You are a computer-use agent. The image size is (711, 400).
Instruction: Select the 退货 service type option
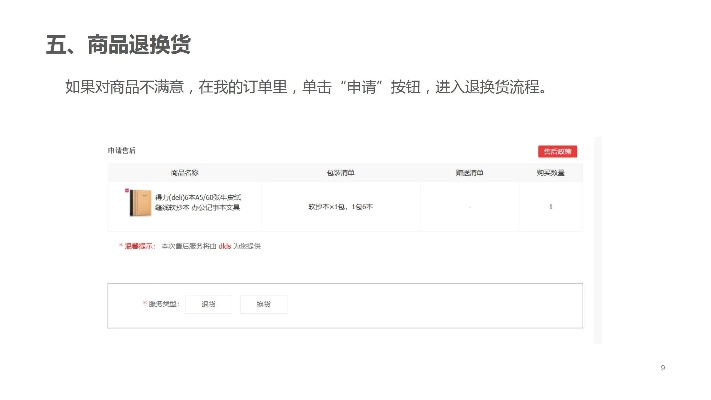point(208,304)
